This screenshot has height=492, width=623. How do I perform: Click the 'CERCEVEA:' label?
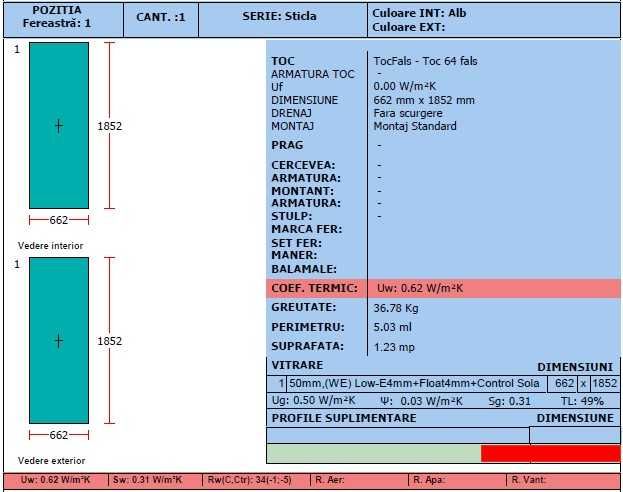click(x=303, y=165)
